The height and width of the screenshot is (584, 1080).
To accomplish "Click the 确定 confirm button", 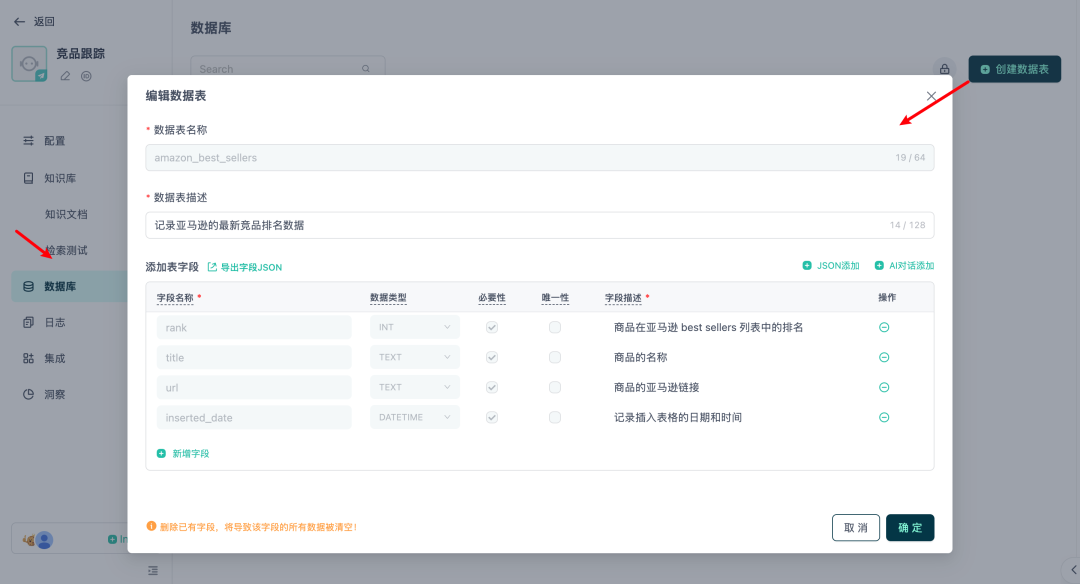I will 909,527.
